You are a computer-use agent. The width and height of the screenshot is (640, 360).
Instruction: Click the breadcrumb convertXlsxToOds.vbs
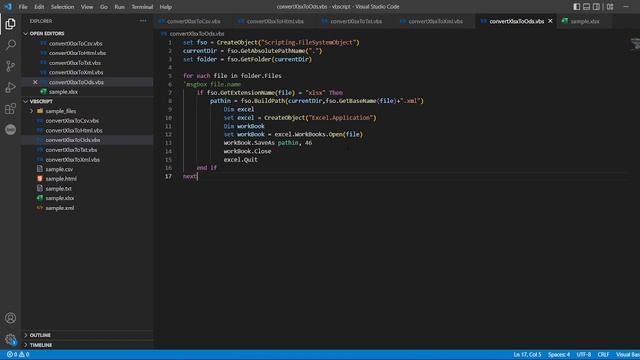pos(197,33)
